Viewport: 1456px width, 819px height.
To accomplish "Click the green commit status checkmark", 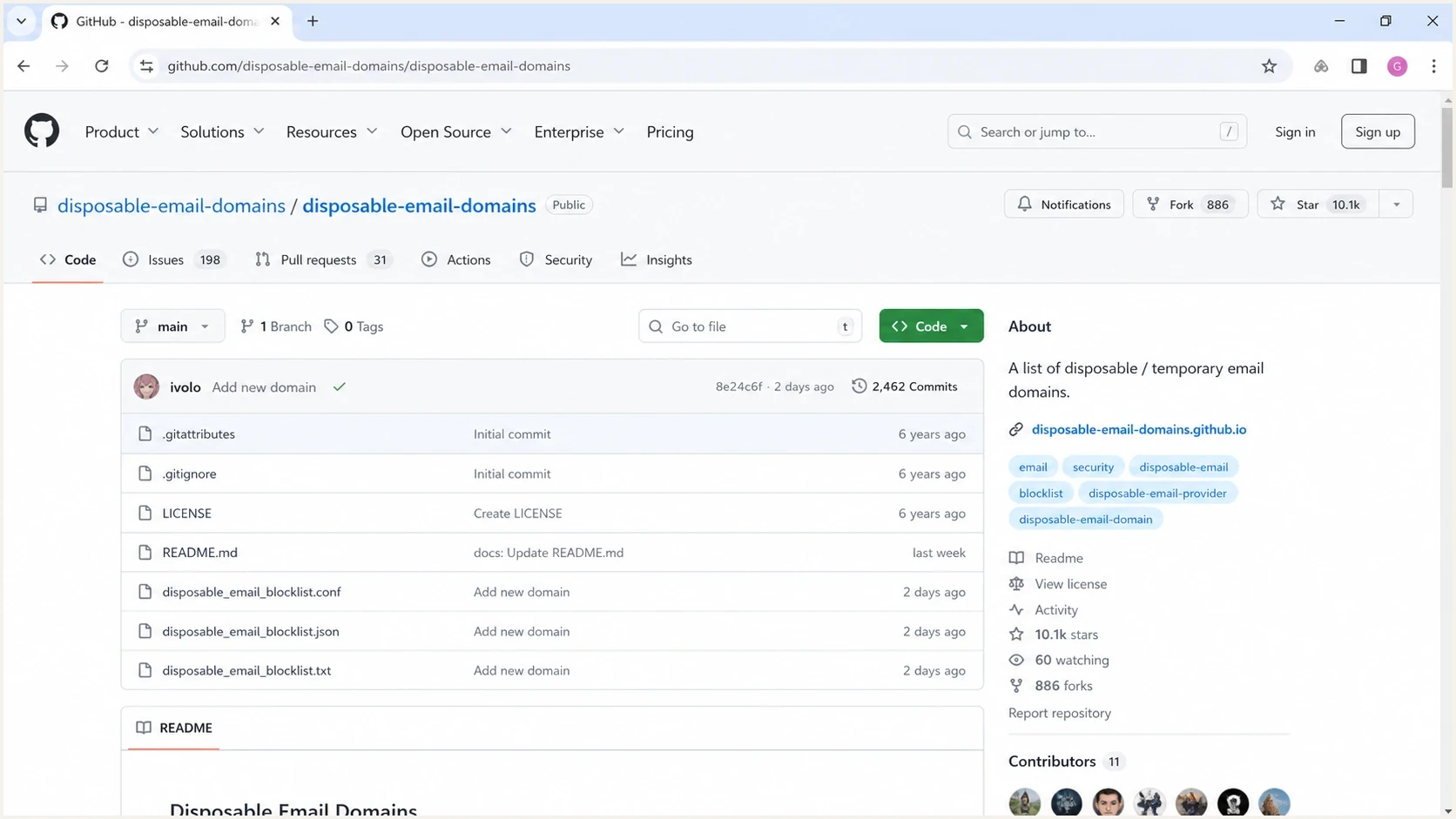I will [340, 386].
